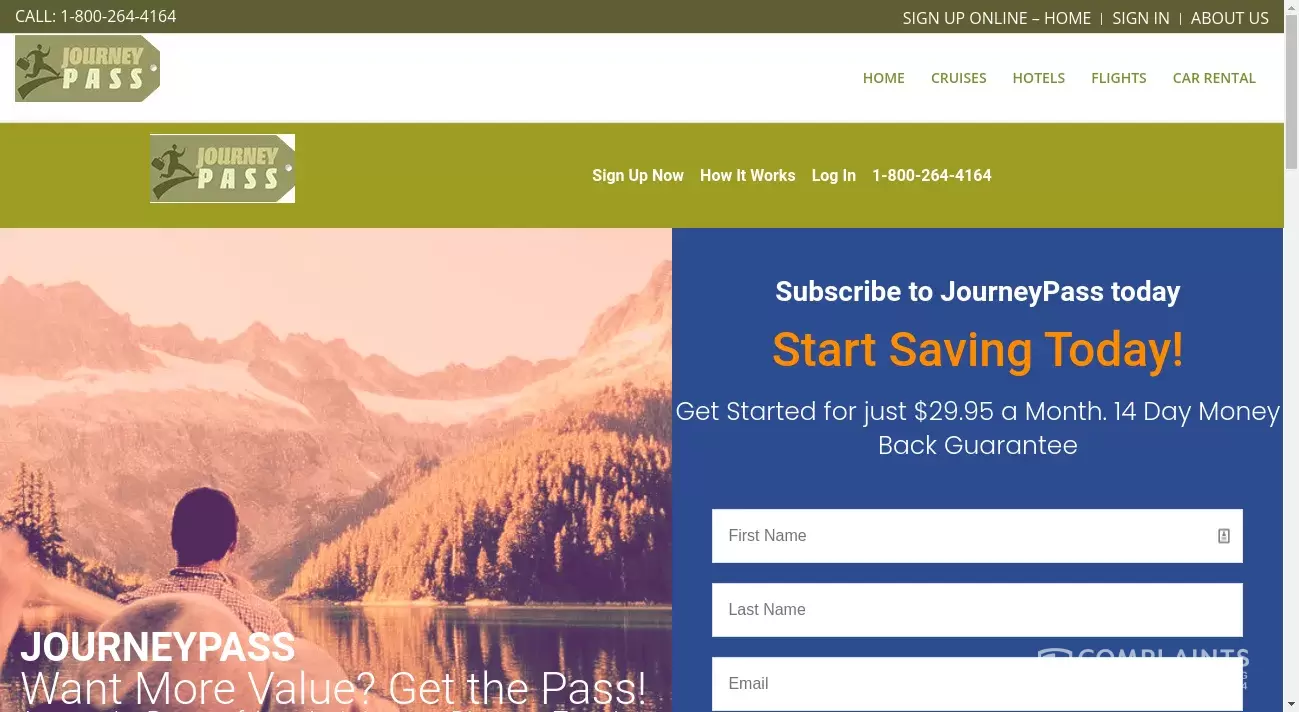Click the JourneyPass logo in the green banner
The image size is (1299, 712).
tap(222, 168)
